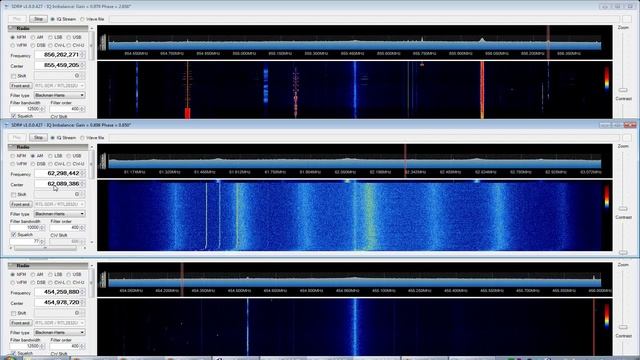The width and height of the screenshot is (640, 360).
Task: Click Frequency spinner arrows in top window
Action: (83, 55)
